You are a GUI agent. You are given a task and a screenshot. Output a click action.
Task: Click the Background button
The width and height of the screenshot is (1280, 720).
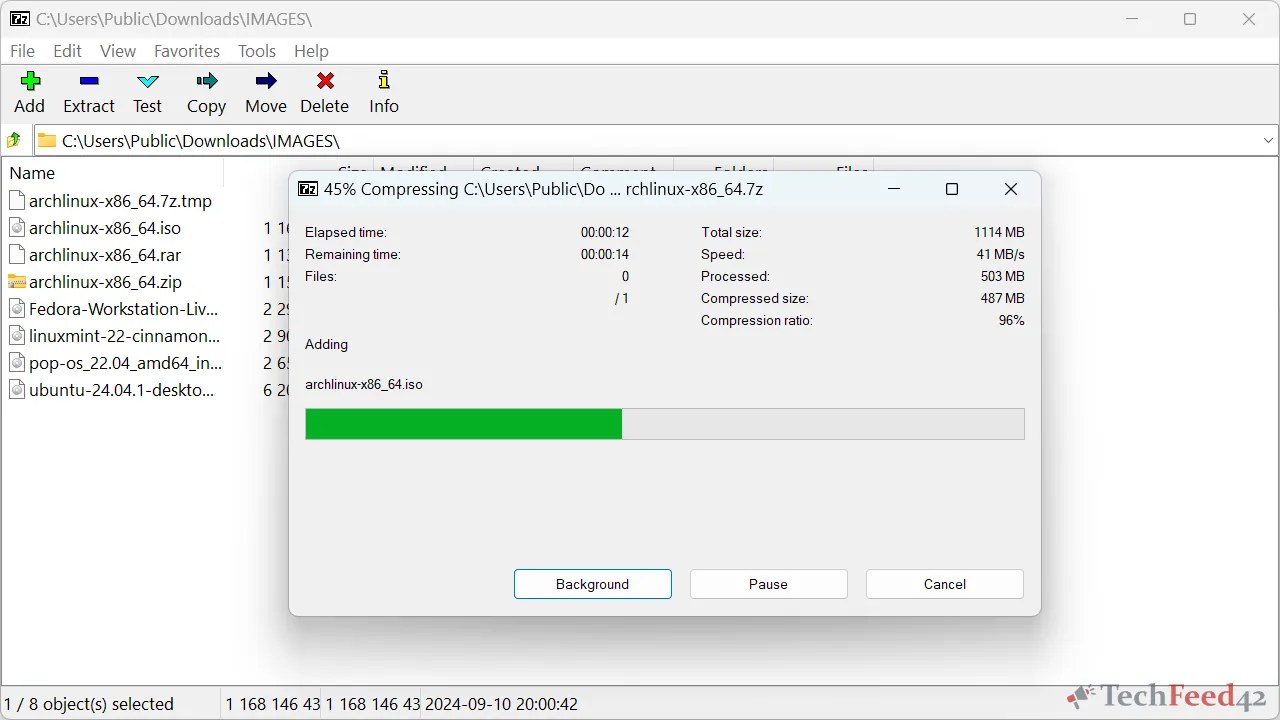coord(593,584)
